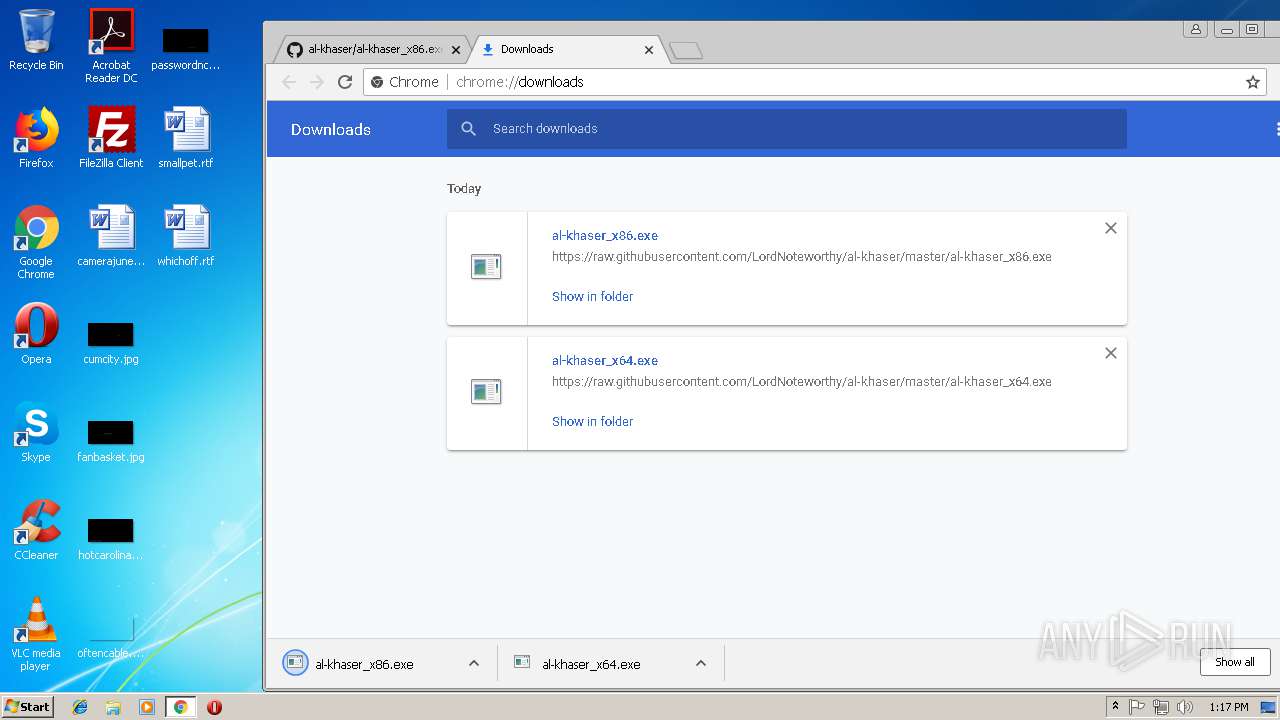Show al-khaser_x86.exe in folder

[592, 297]
